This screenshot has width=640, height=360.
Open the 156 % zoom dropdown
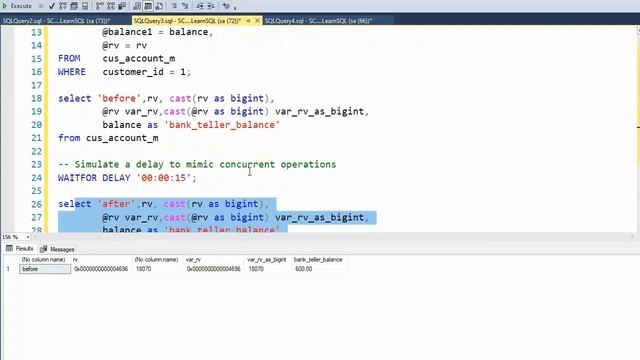pos(28,237)
